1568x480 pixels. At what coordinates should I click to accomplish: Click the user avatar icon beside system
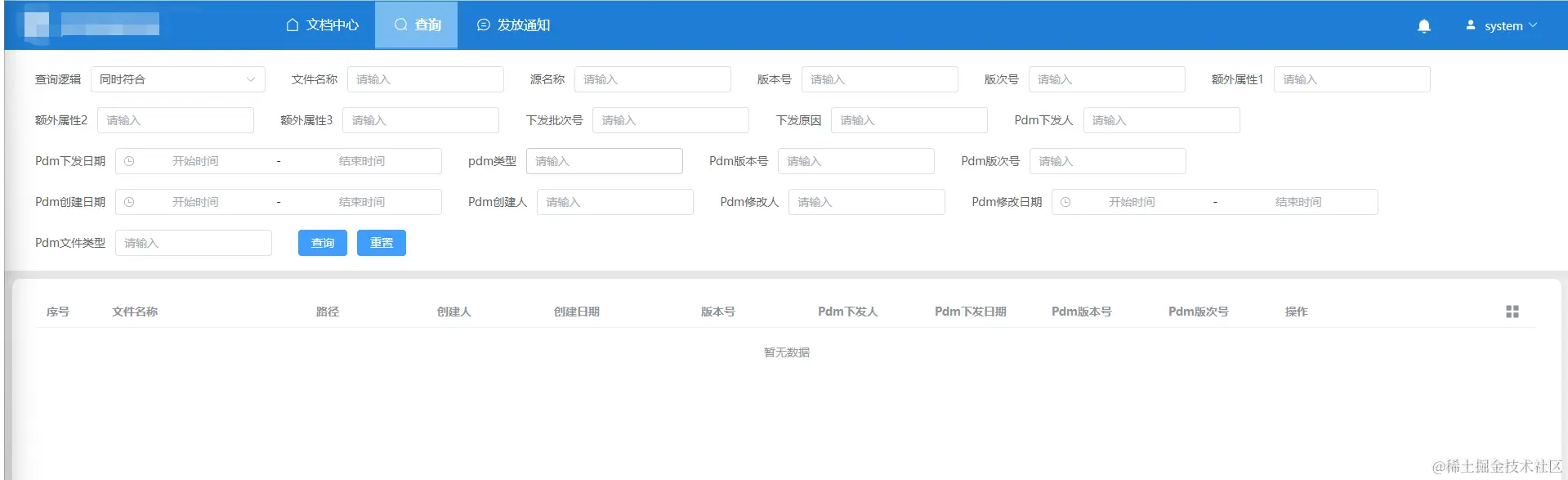[x=1471, y=25]
